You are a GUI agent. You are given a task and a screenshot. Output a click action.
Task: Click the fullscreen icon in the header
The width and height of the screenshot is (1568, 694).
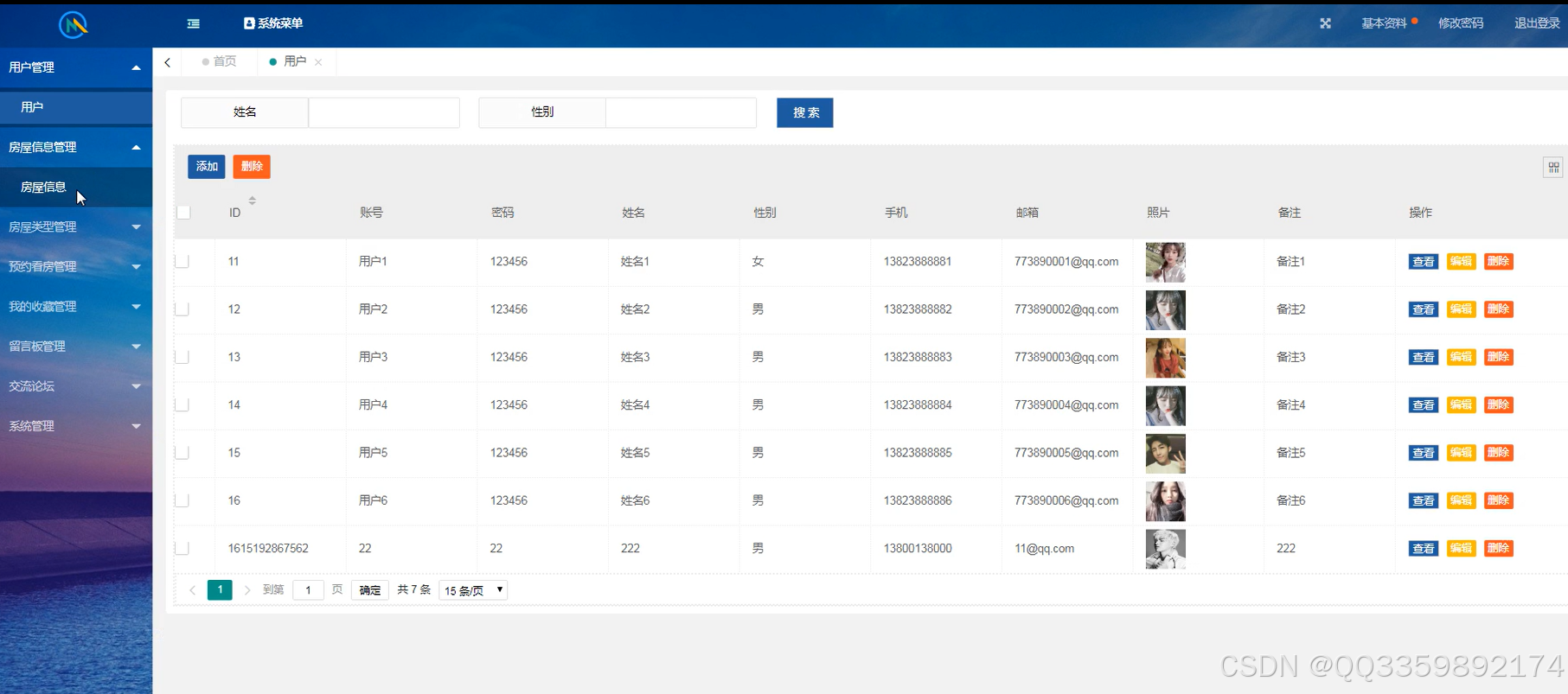click(x=1325, y=23)
